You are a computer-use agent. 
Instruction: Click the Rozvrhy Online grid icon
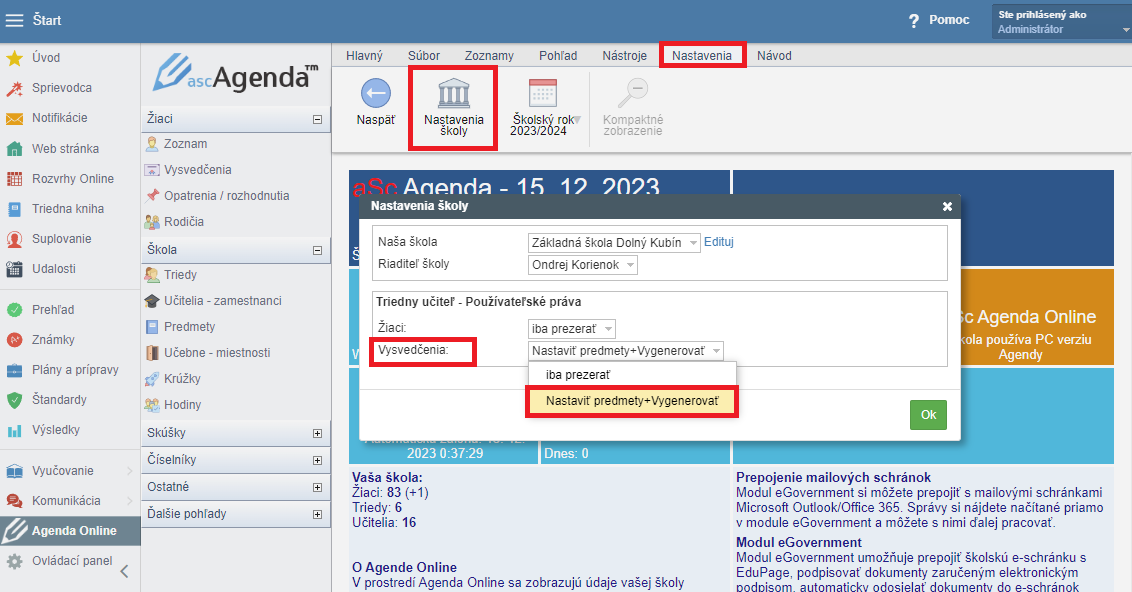point(14,179)
